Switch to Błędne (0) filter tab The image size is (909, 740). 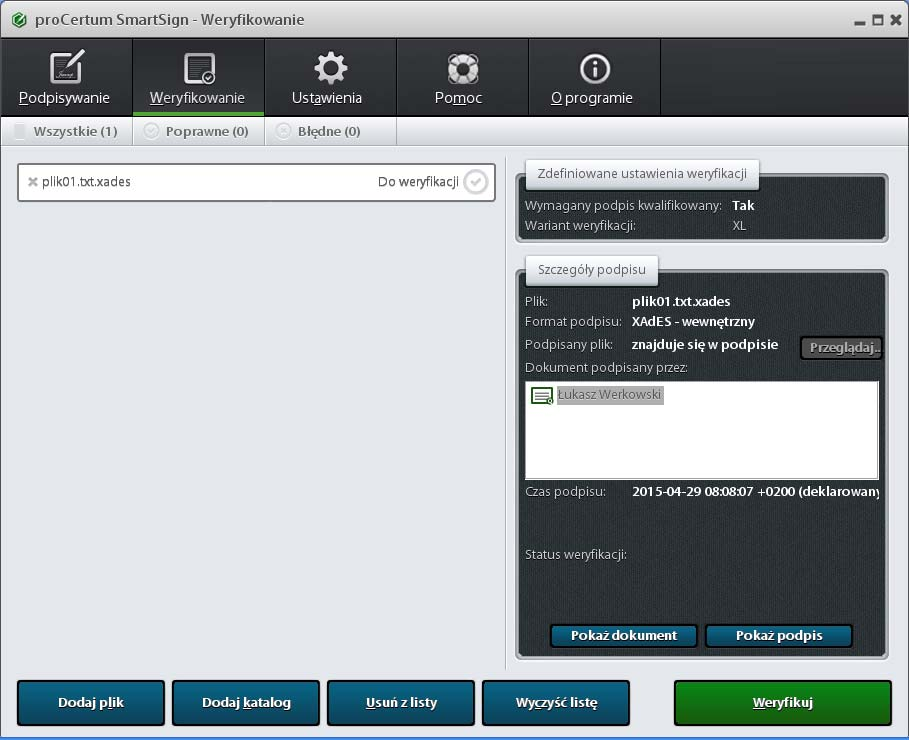(x=331, y=131)
